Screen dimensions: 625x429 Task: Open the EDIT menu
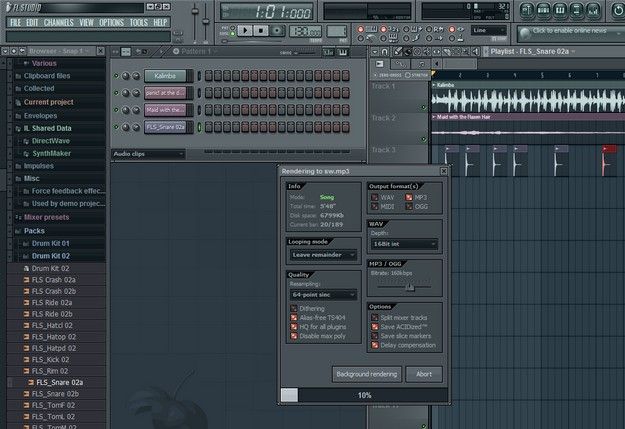[x=32, y=22]
